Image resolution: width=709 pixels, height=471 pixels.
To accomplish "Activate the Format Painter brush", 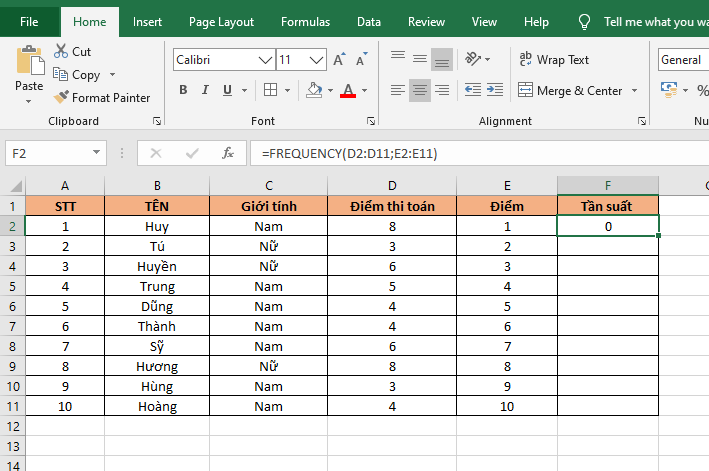I will pos(61,98).
